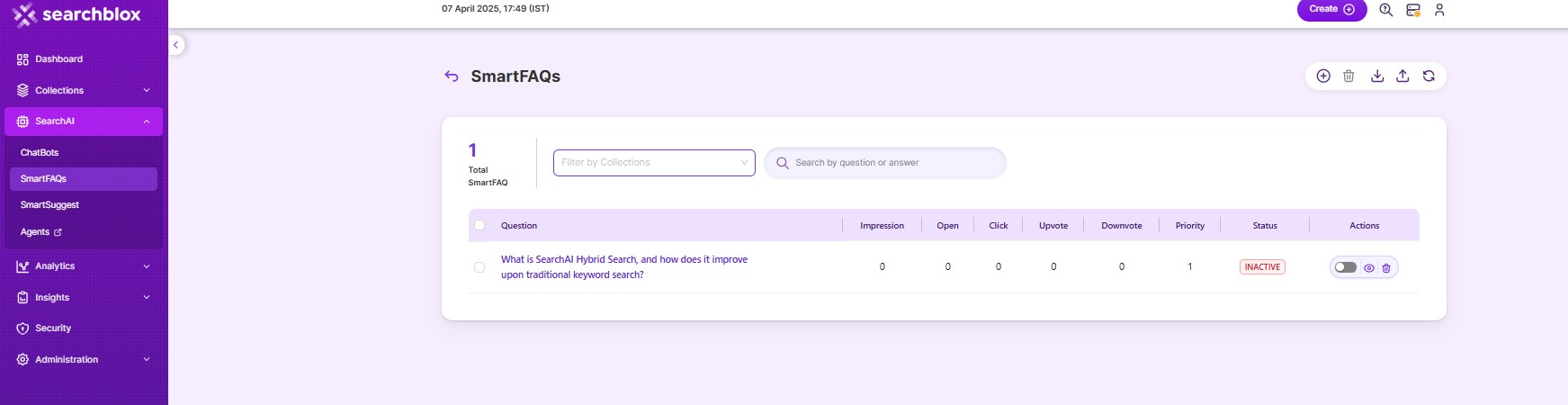Image resolution: width=1568 pixels, height=405 pixels.
Task: Select SmartFAQs in the sidebar
Action: [84, 179]
